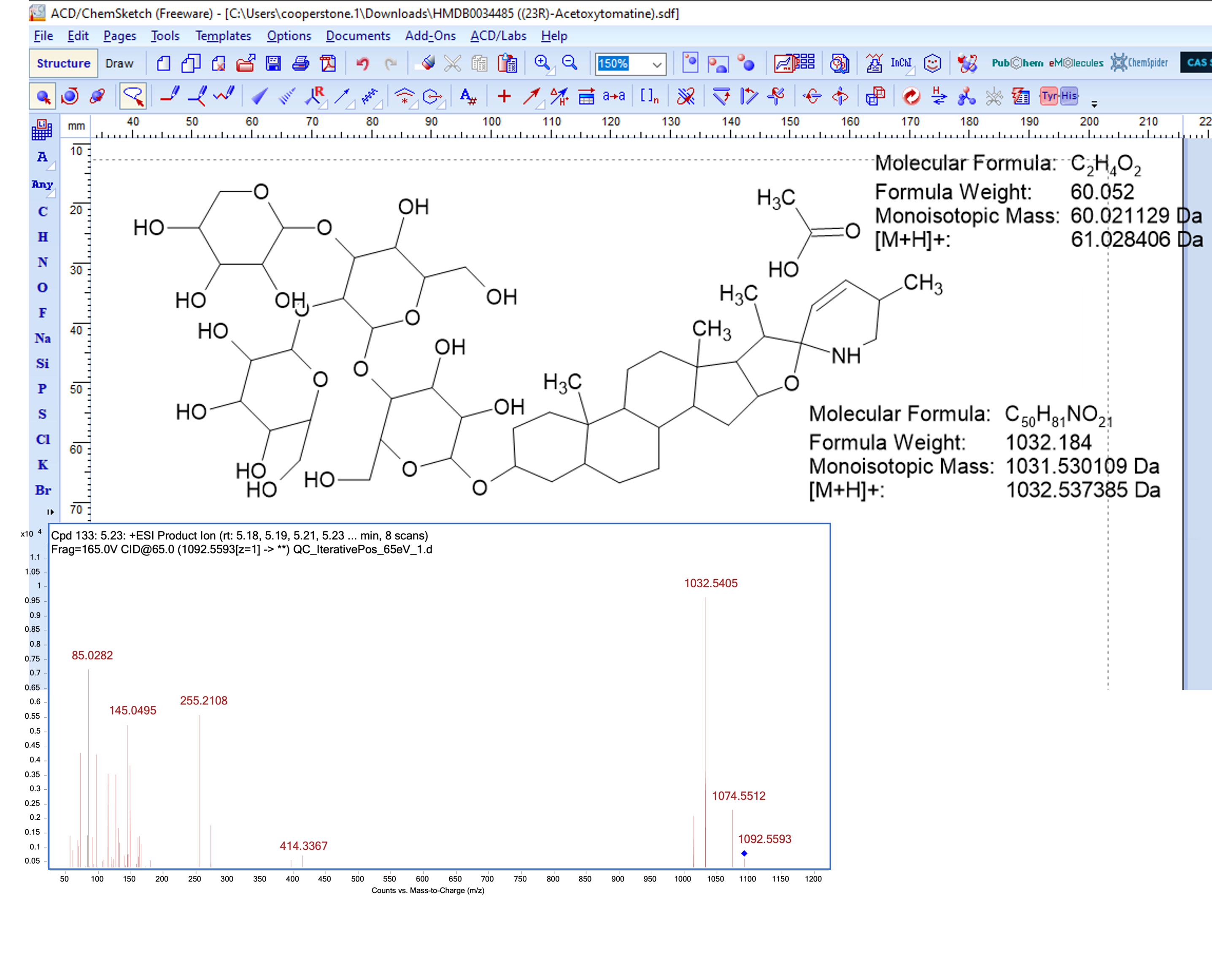Click the Draw Chains tool icon
1212x980 pixels.
pyautogui.click(x=224, y=97)
